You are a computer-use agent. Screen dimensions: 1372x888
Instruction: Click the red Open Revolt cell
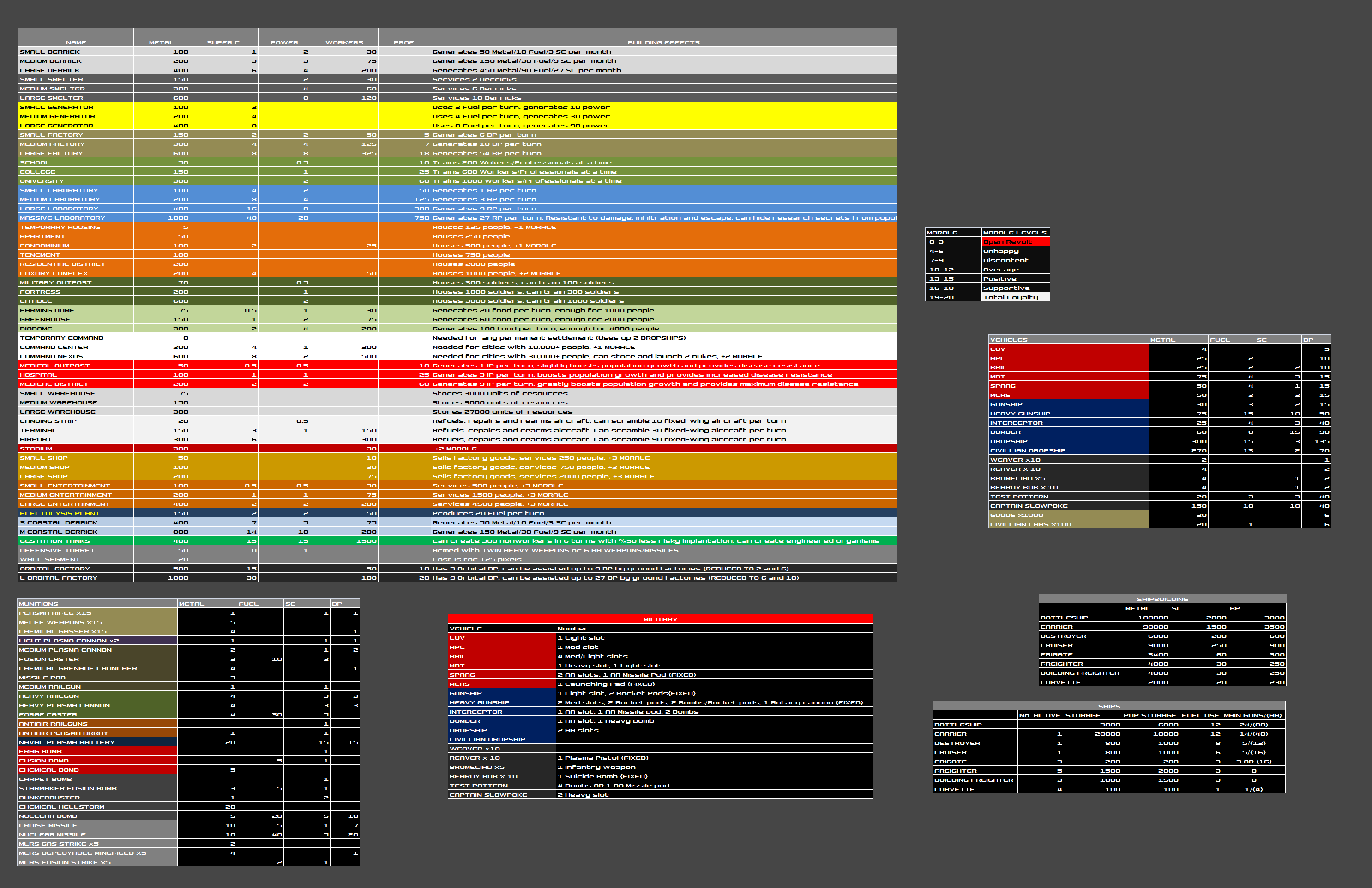click(x=1015, y=242)
